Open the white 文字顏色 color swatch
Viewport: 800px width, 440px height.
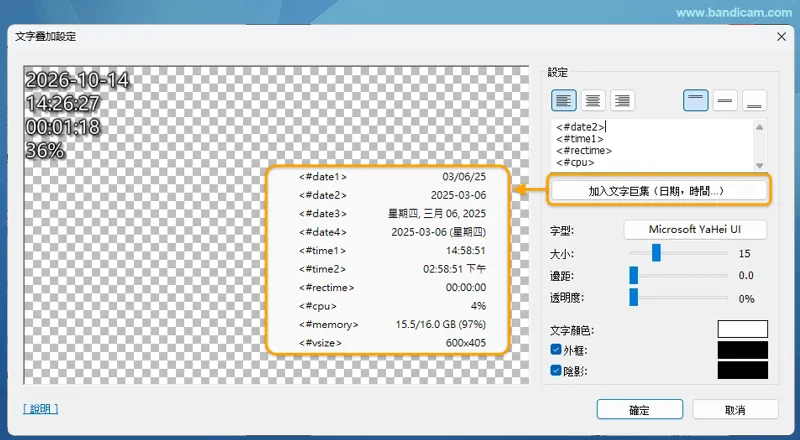point(742,329)
